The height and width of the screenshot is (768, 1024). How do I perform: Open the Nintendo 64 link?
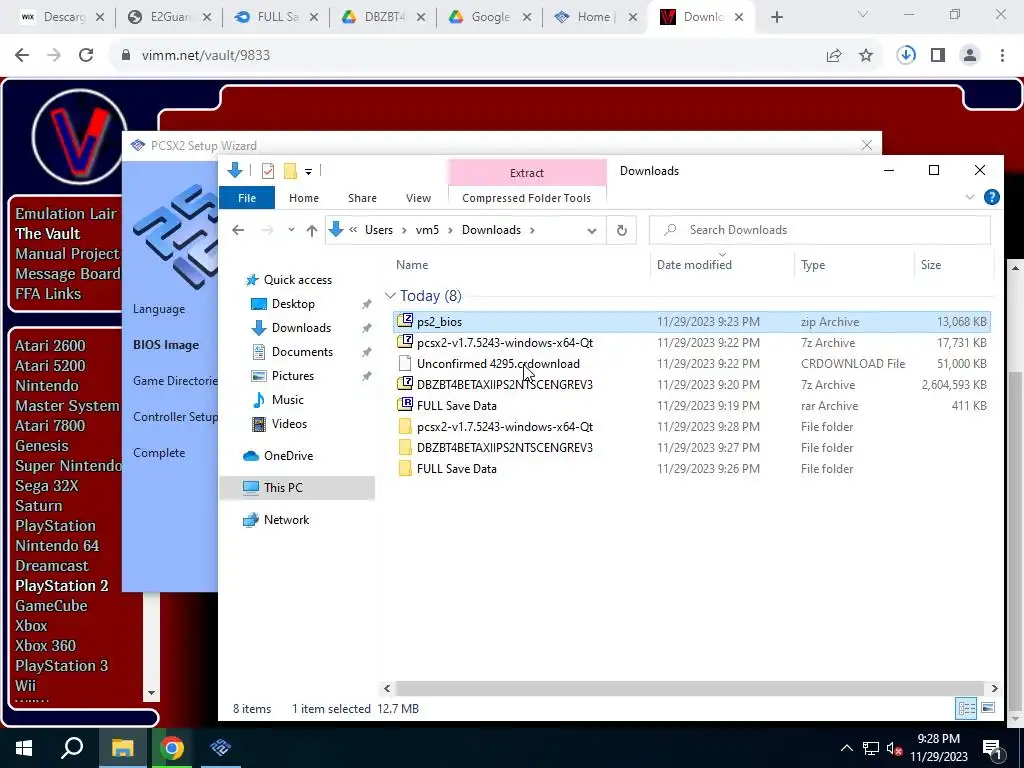coord(57,545)
